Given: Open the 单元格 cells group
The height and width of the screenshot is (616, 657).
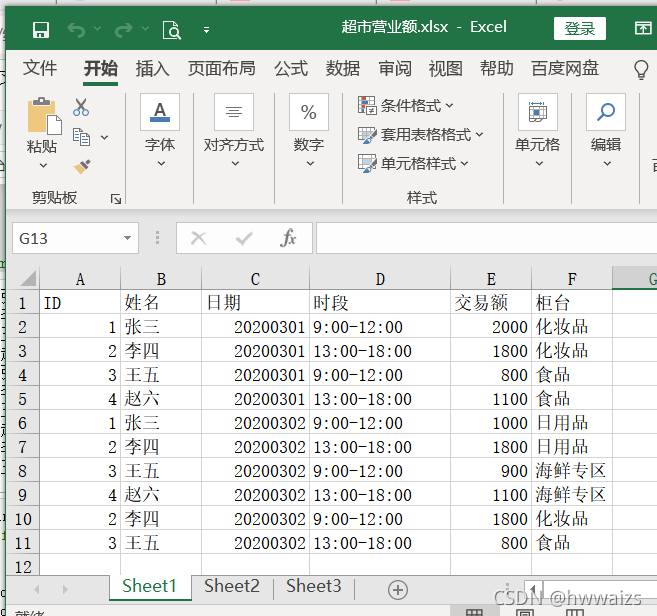Looking at the screenshot, I should click(538, 130).
